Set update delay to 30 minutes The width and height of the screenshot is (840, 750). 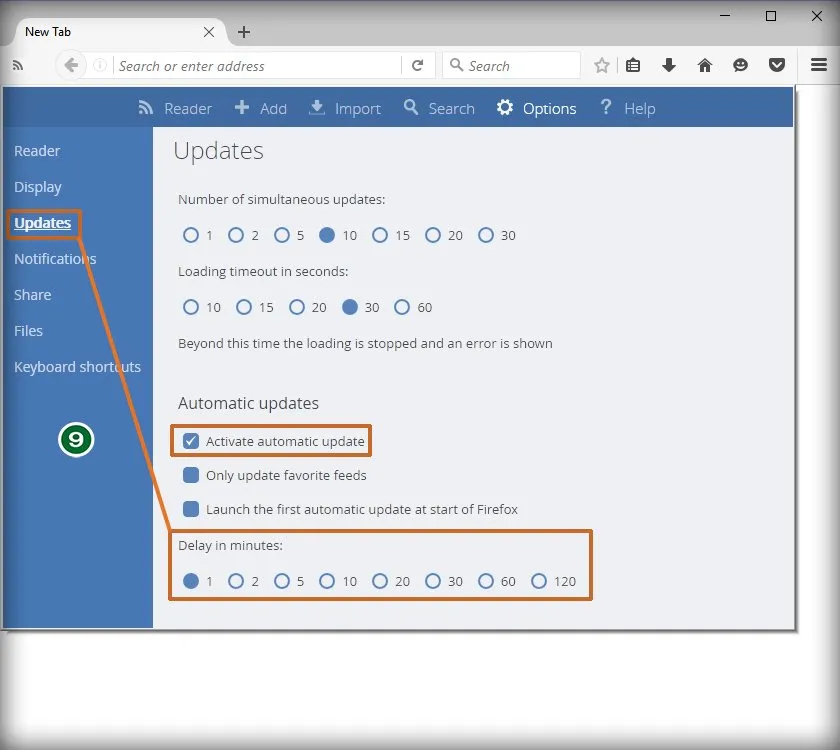433,581
